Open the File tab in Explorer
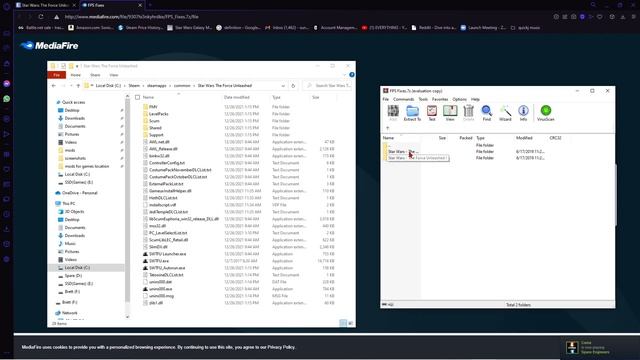Screen dimensions: 640x360 click(57, 75)
